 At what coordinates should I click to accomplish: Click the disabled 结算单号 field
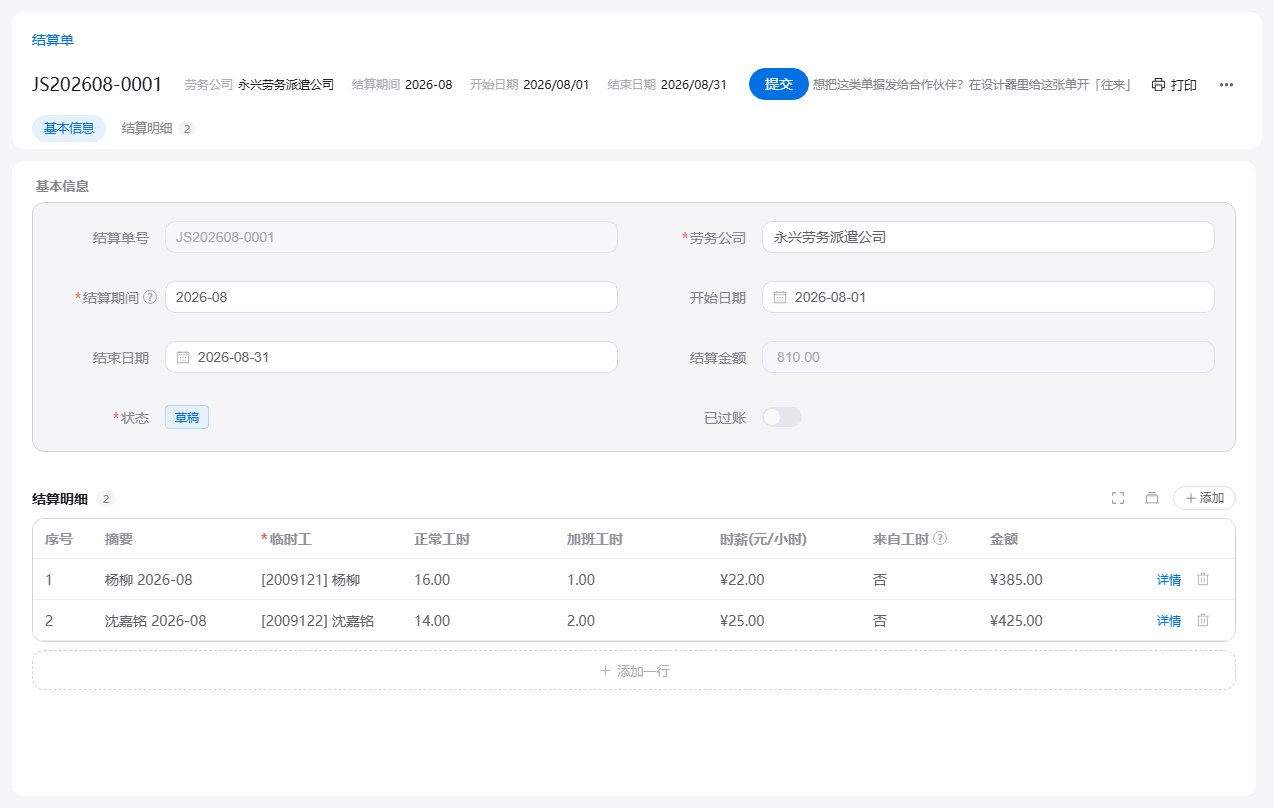pyautogui.click(x=391, y=237)
